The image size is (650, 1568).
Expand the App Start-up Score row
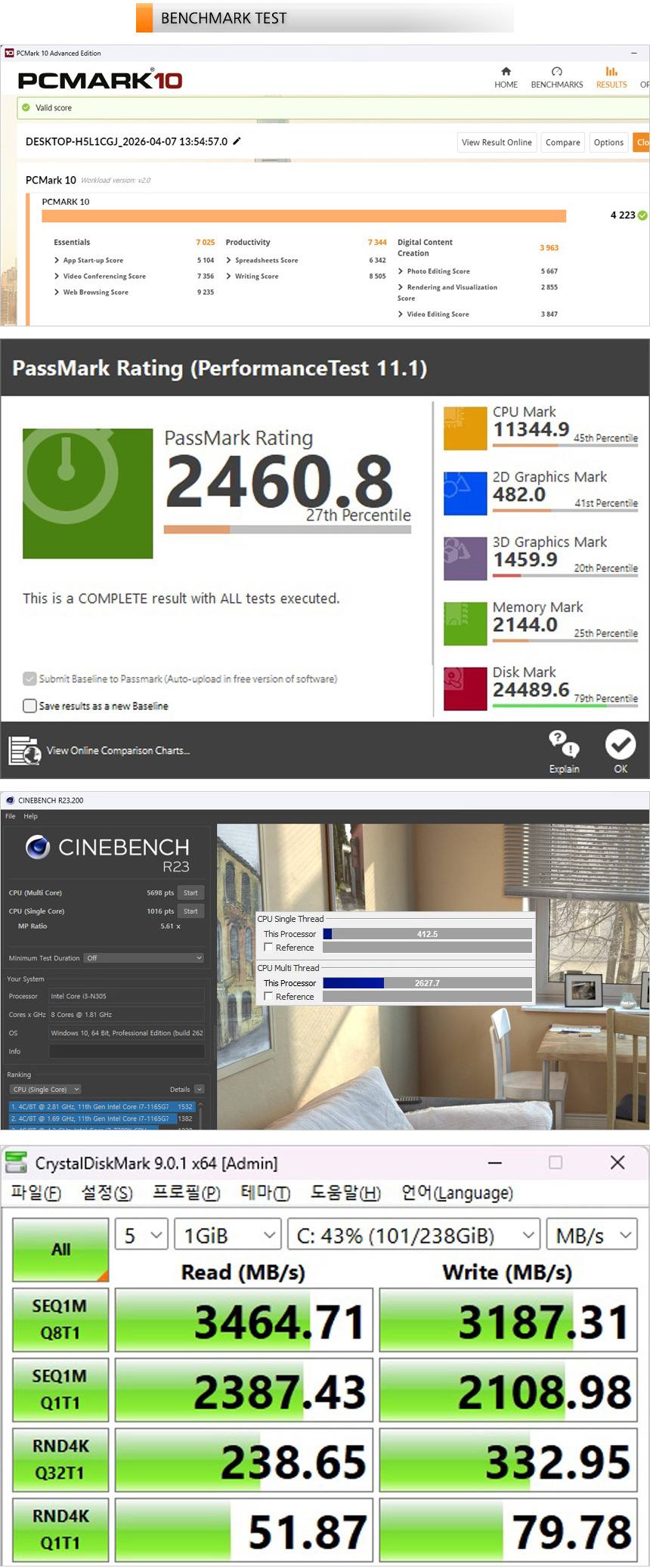click(57, 261)
